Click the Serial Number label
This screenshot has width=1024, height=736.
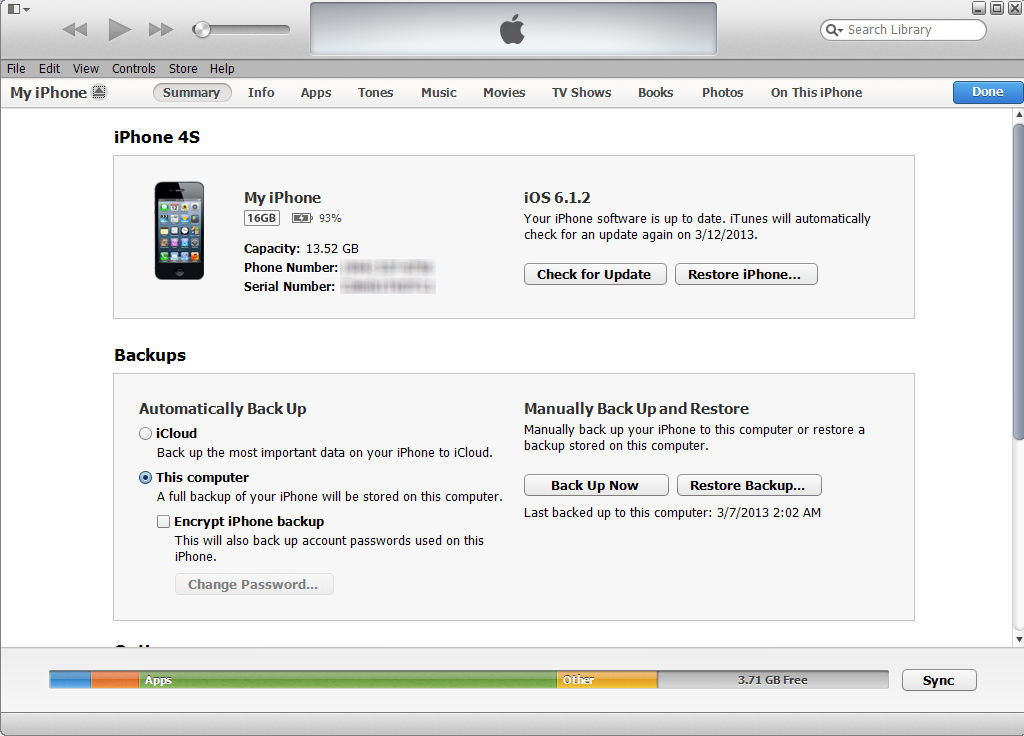(x=289, y=287)
